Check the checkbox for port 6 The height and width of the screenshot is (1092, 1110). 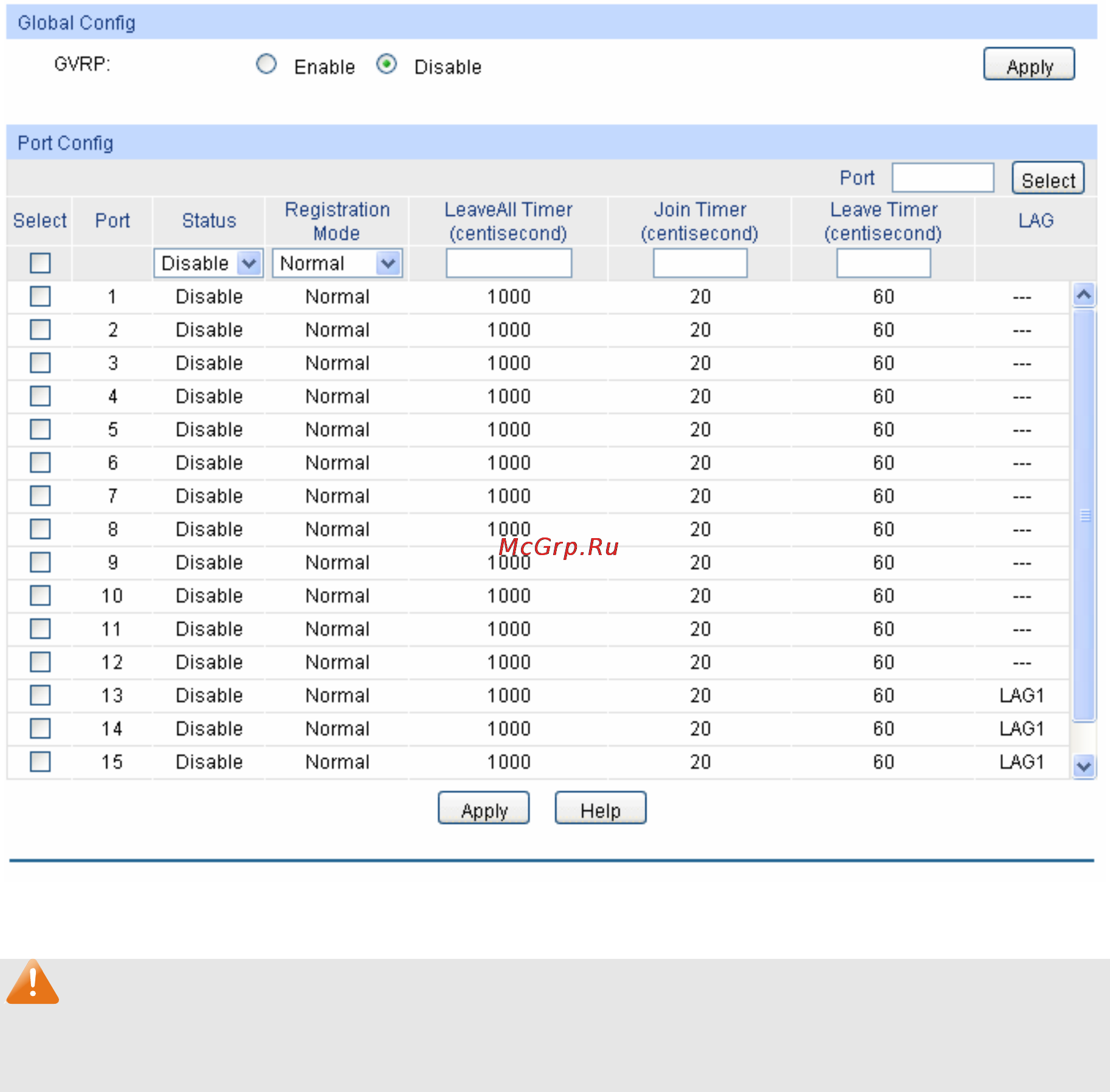[40, 463]
